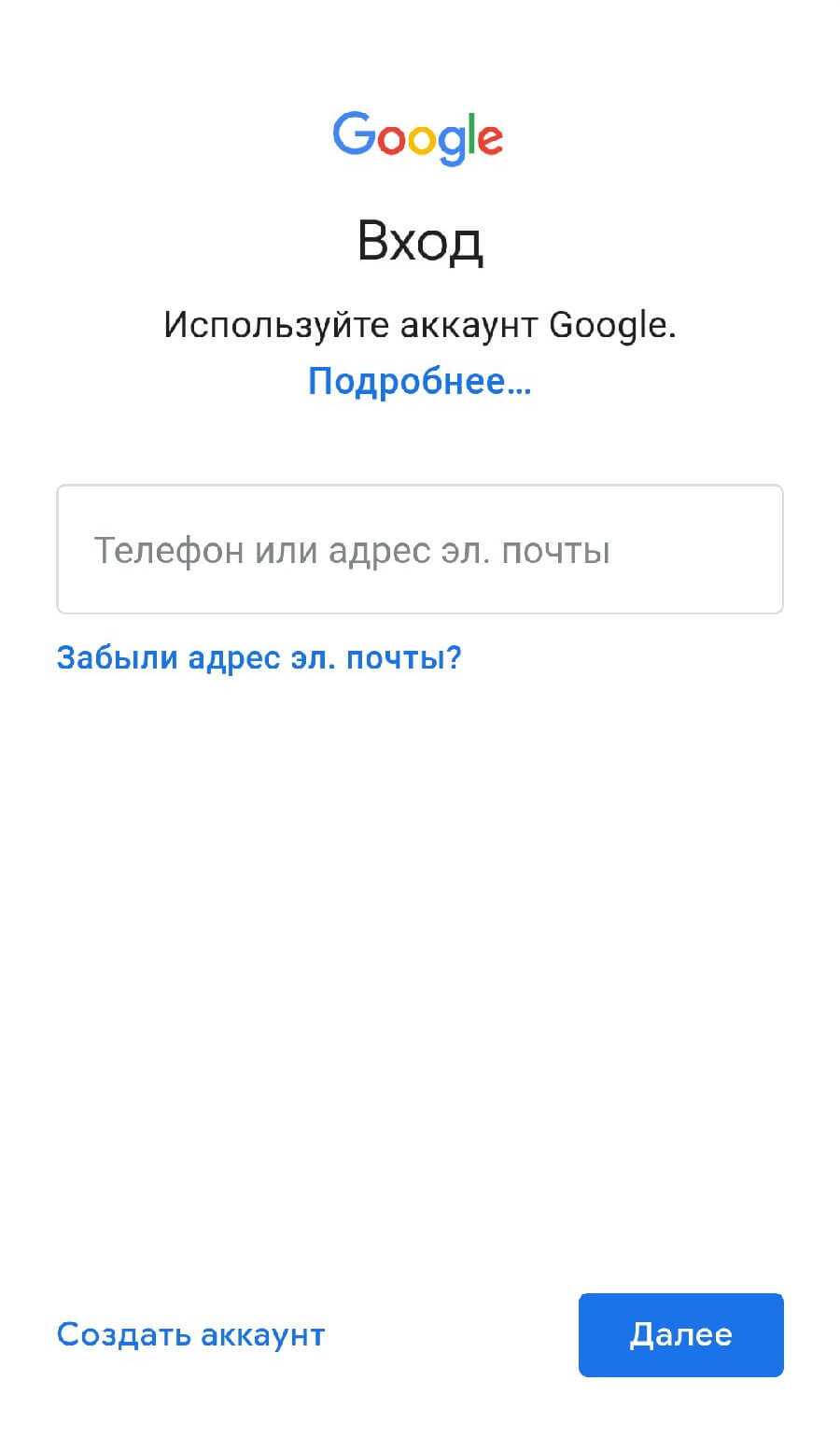840x1437 pixels.
Task: Click "Забыли адрес эл. почты?" link
Action: tap(259, 658)
